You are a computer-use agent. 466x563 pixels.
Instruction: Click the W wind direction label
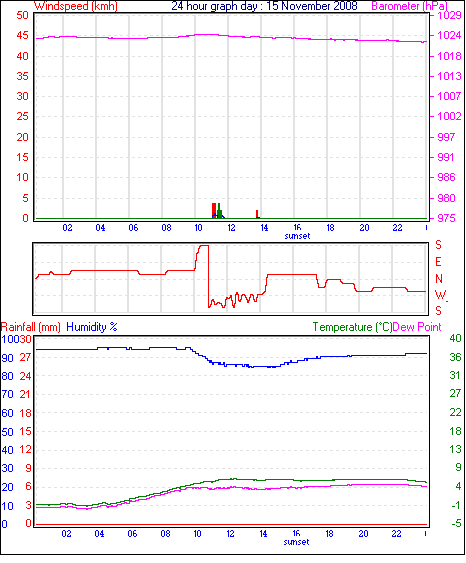coord(440,295)
